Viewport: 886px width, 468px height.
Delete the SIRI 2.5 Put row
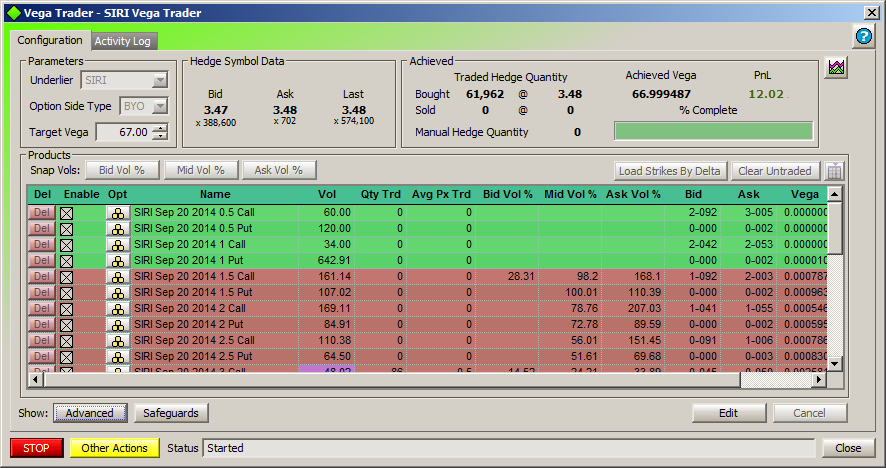click(42, 357)
